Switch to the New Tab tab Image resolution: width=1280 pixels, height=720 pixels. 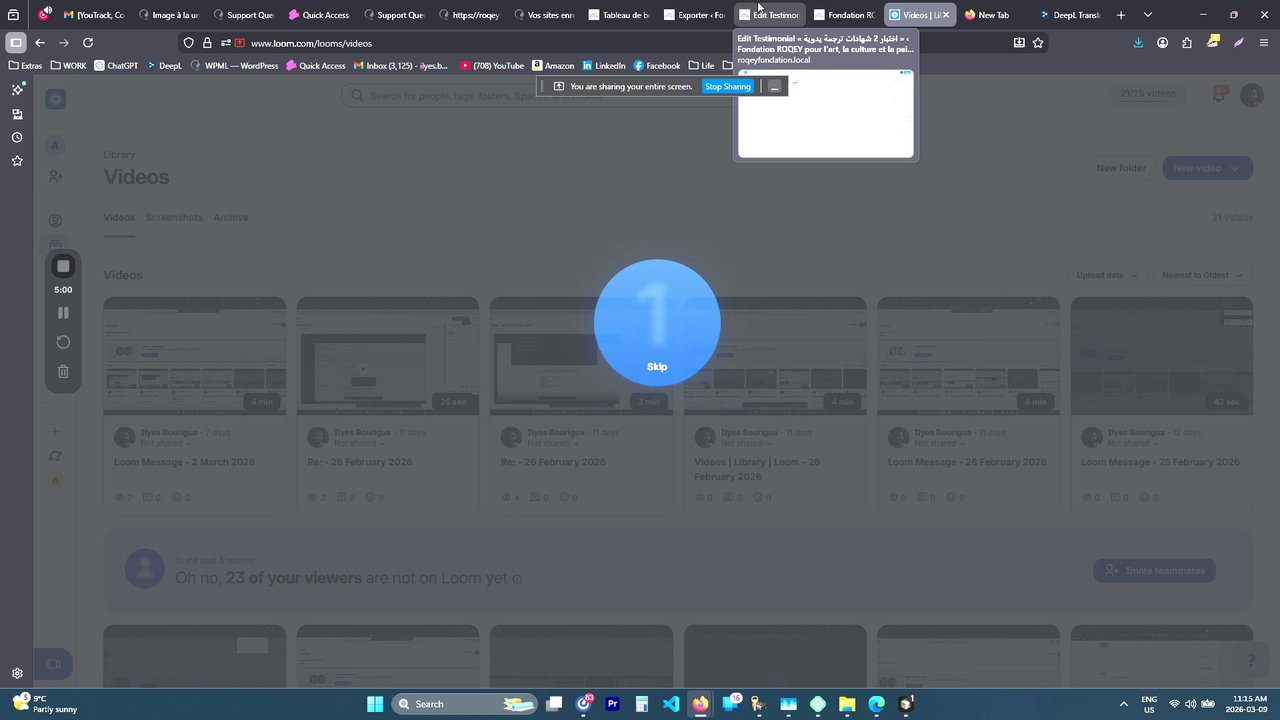point(993,15)
